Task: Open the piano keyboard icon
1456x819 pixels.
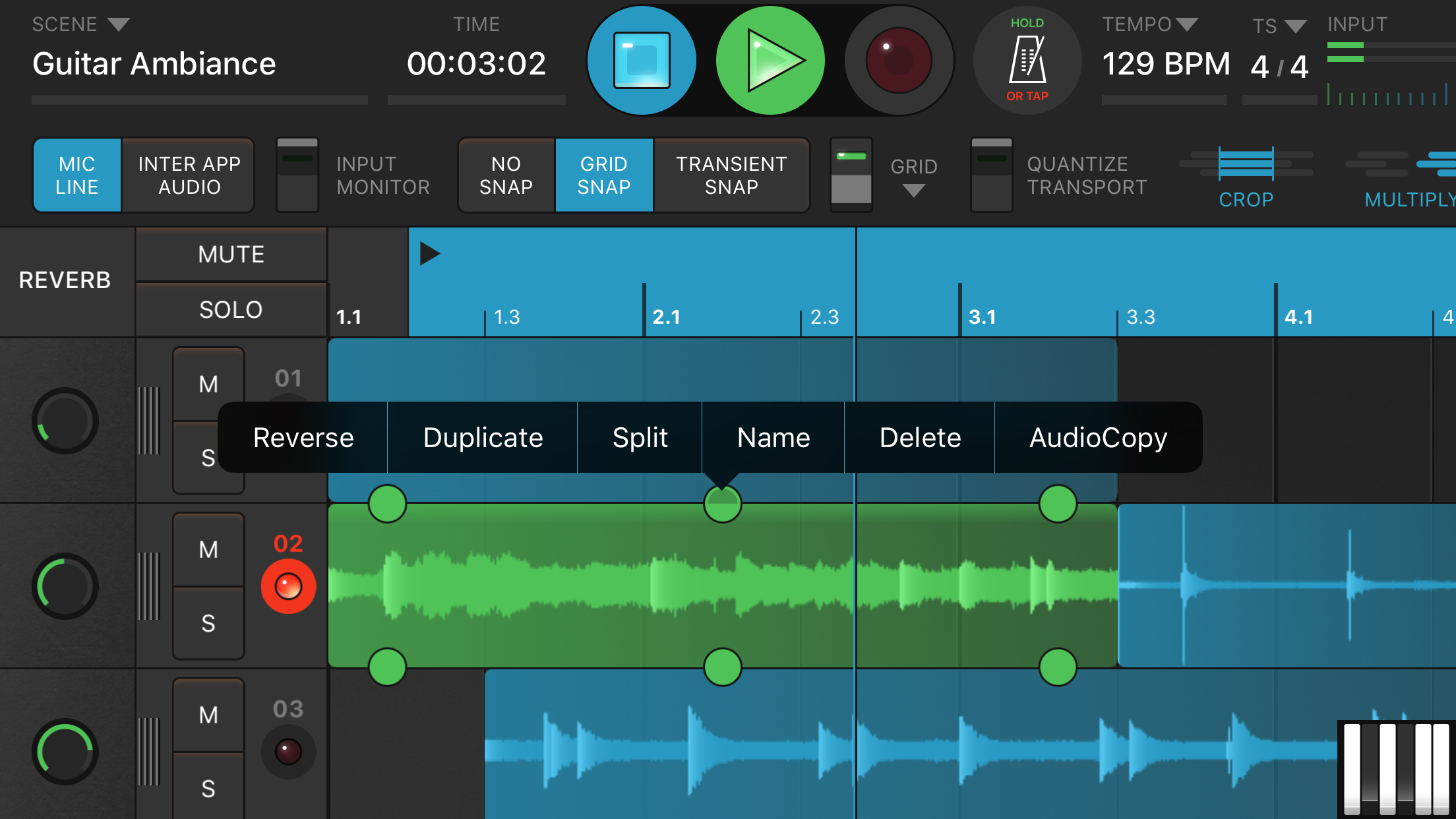Action: (x=1396, y=768)
